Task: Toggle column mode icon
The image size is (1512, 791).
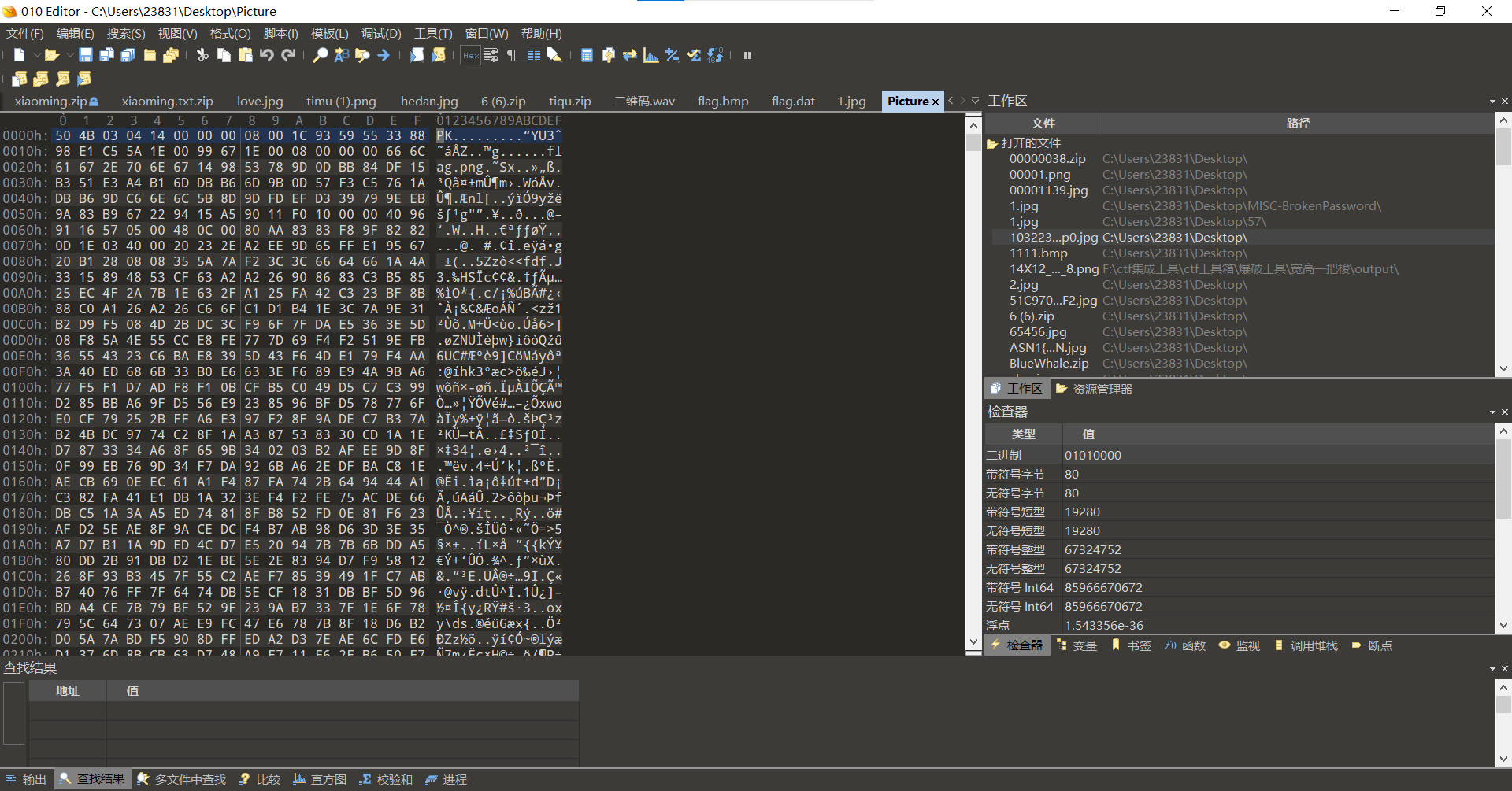Action: tap(534, 55)
